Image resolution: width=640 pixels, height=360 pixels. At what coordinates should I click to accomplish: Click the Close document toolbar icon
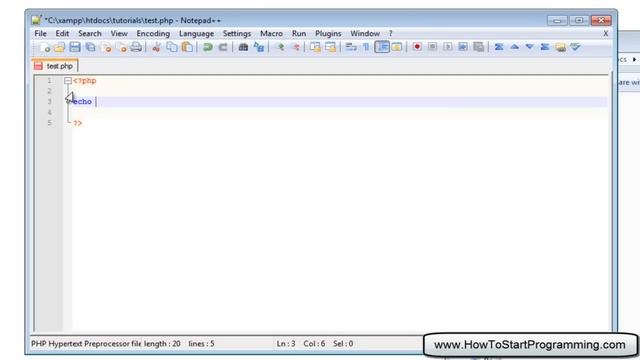coord(107,47)
